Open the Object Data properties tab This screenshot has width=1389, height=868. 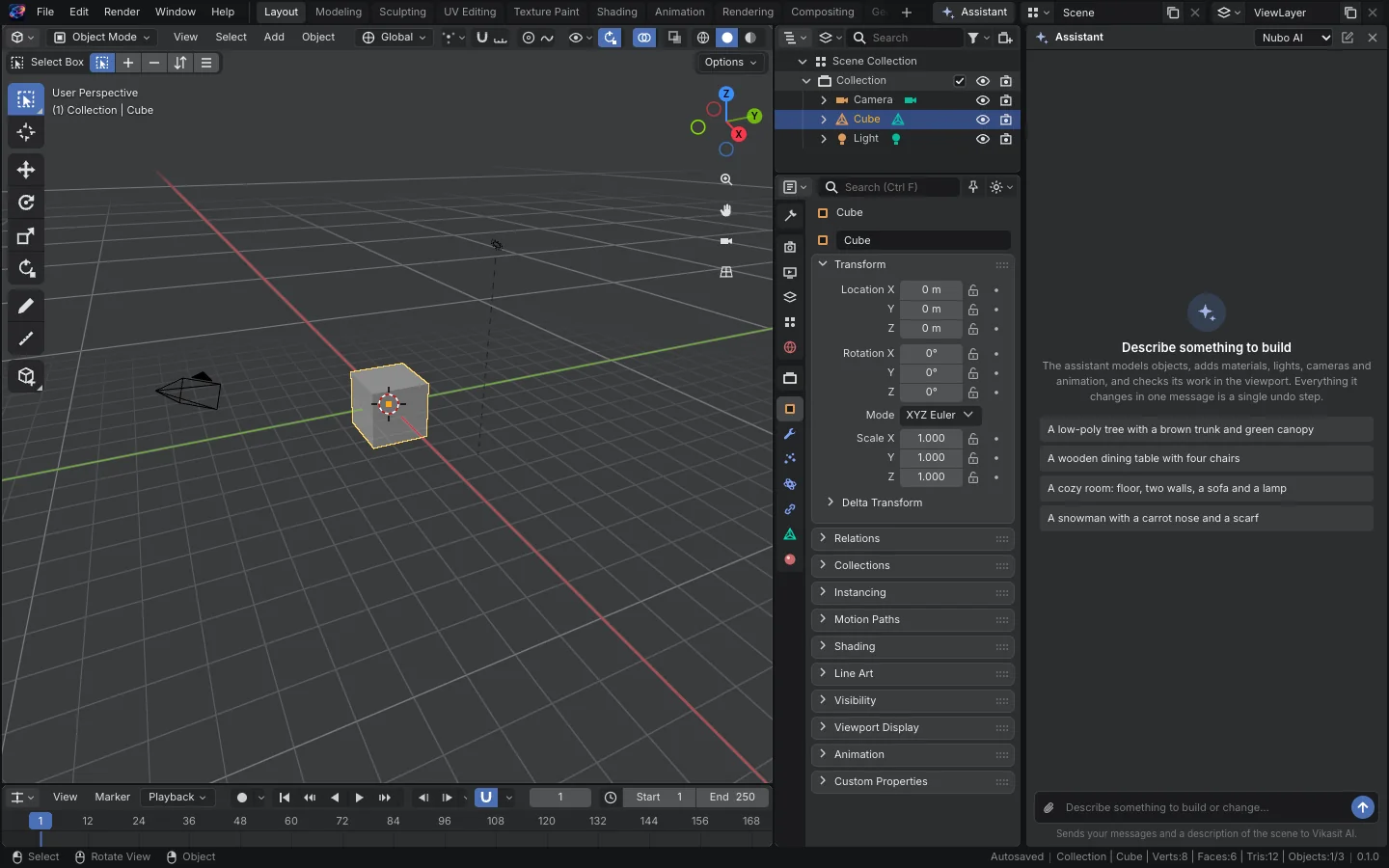790,534
